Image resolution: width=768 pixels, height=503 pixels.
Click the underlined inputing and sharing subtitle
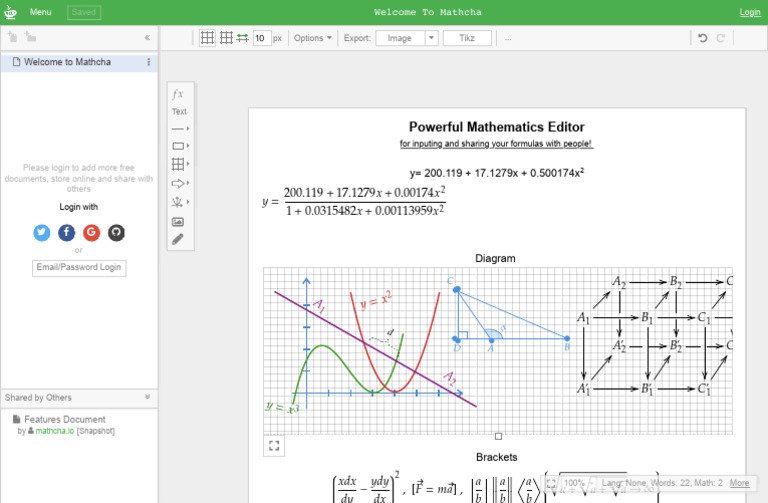(496, 144)
